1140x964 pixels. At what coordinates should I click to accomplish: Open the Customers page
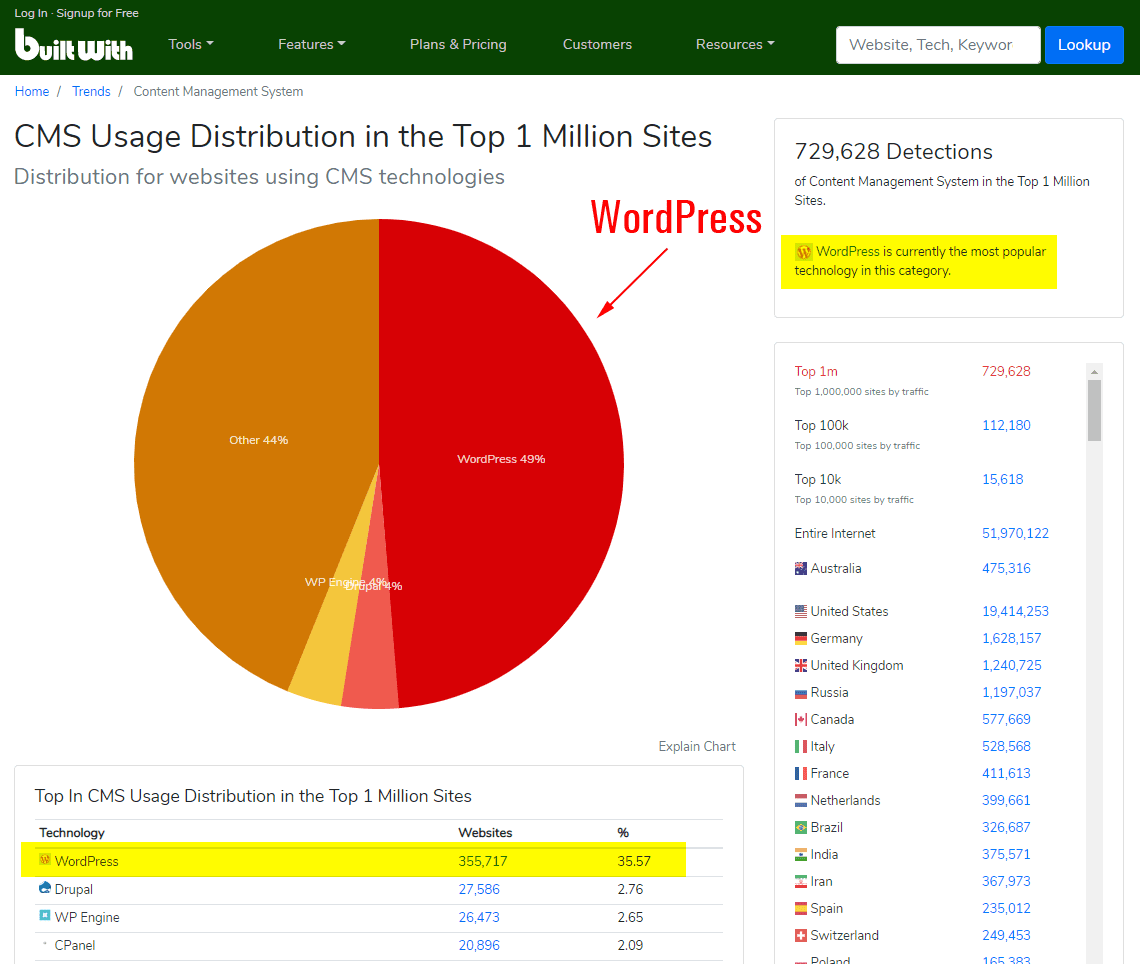[x=598, y=44]
